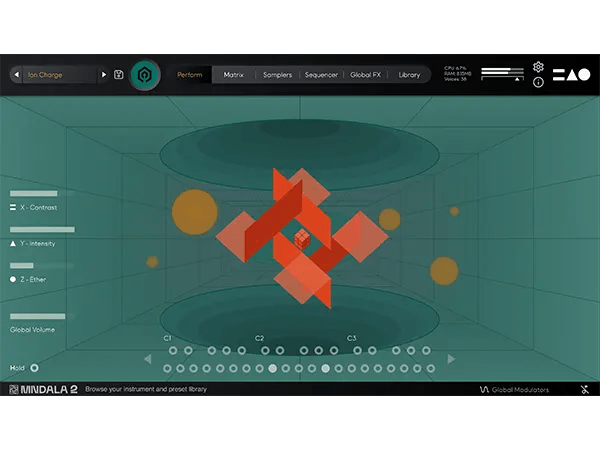Click the first filled key in lower row
The height and width of the screenshot is (450, 600).
tap(272, 368)
